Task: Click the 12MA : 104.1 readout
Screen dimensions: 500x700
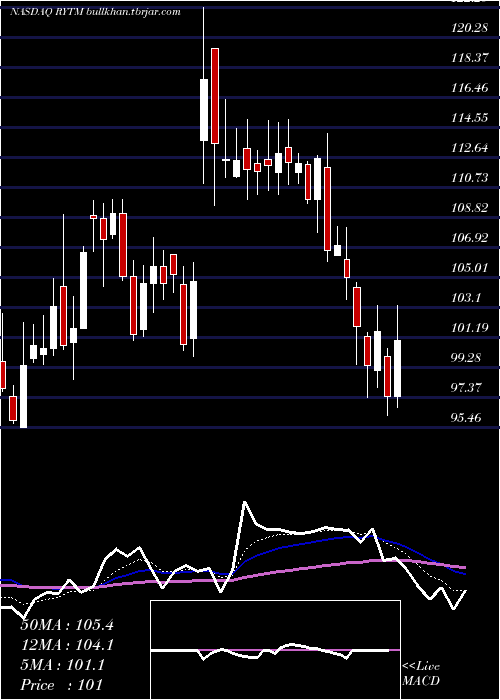Action: (67, 645)
